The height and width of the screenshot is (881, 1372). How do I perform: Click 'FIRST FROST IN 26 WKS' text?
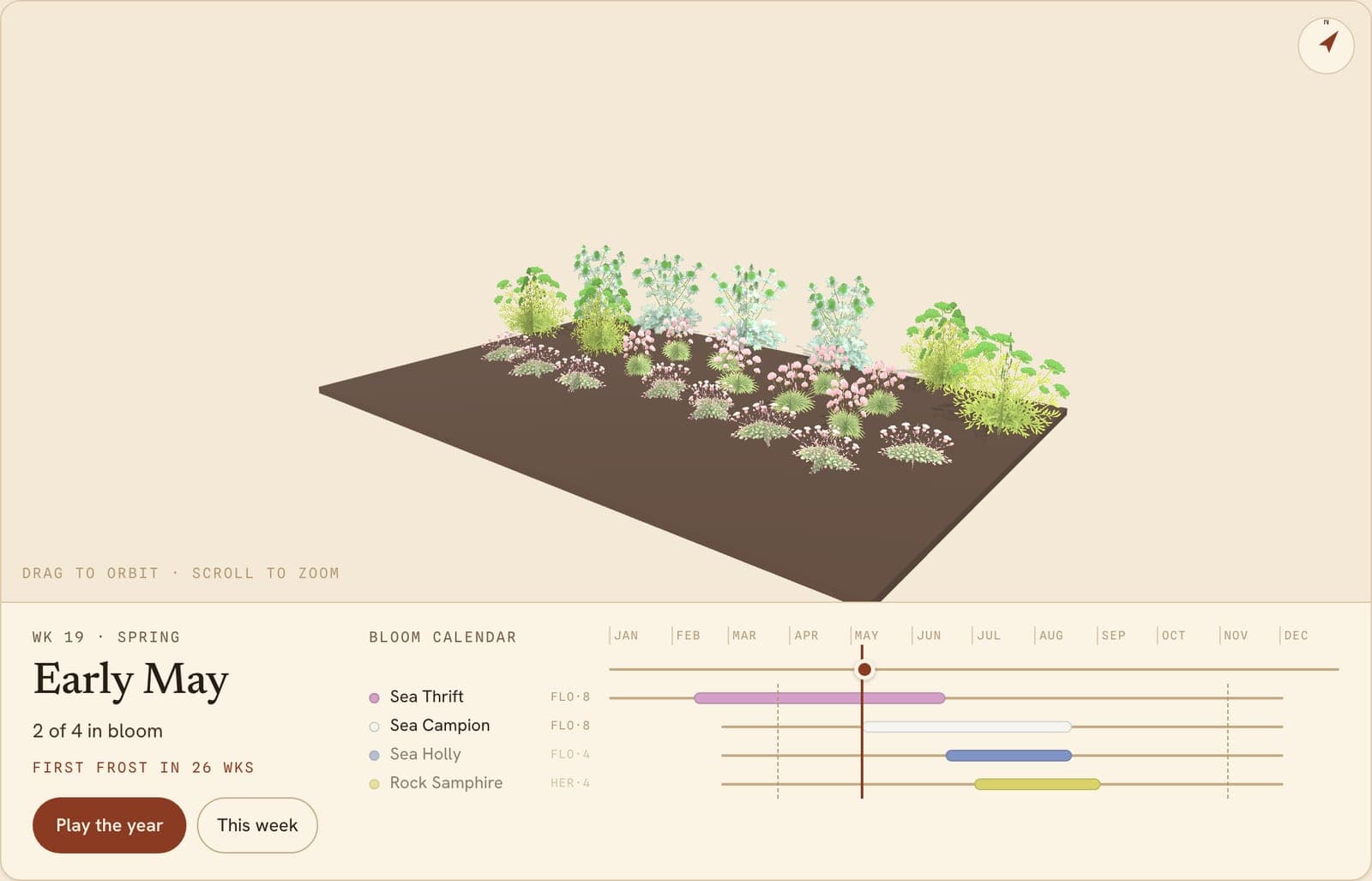143,768
